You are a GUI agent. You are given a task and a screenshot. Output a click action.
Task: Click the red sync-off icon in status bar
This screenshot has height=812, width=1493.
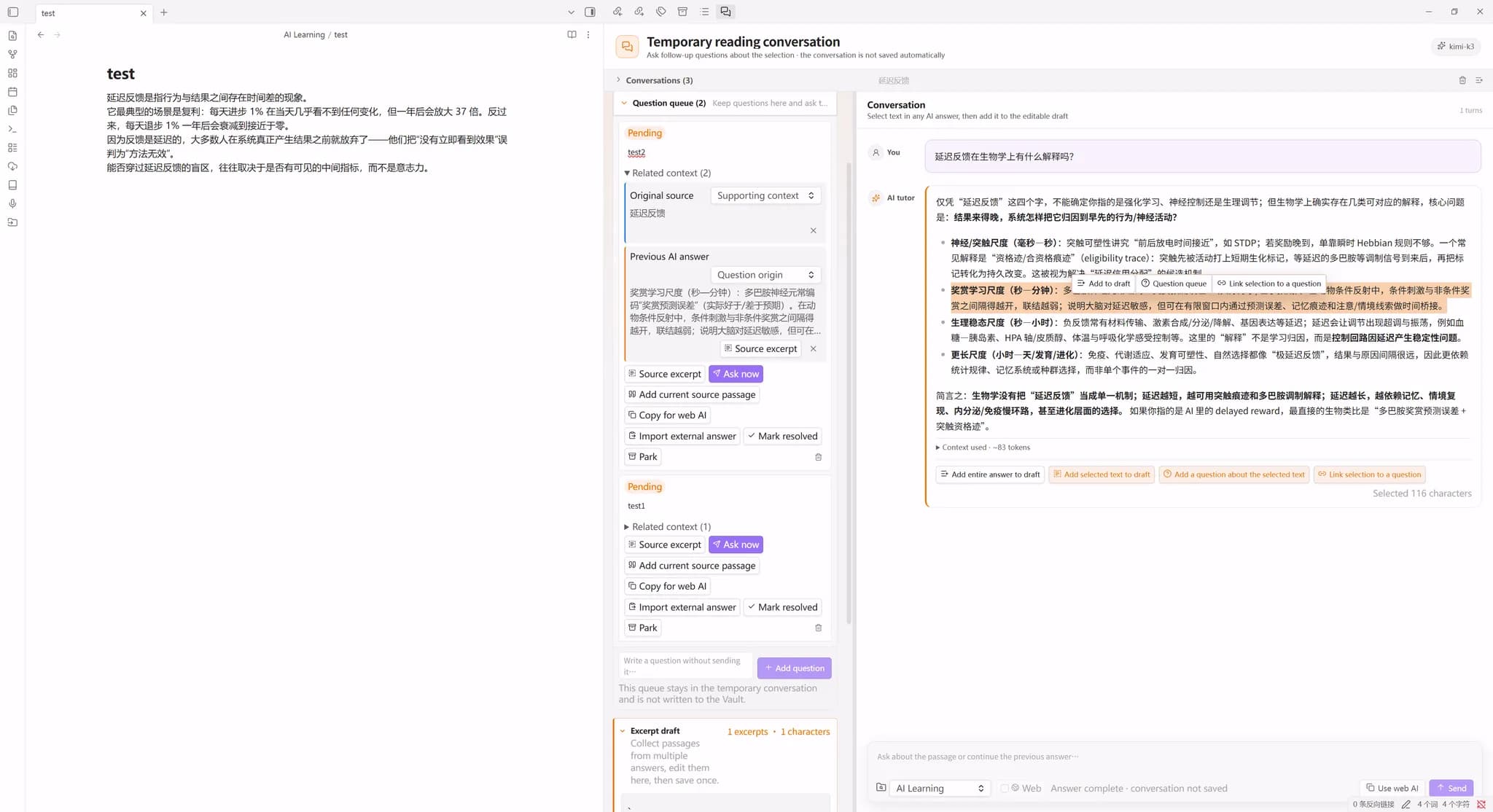click(1481, 805)
